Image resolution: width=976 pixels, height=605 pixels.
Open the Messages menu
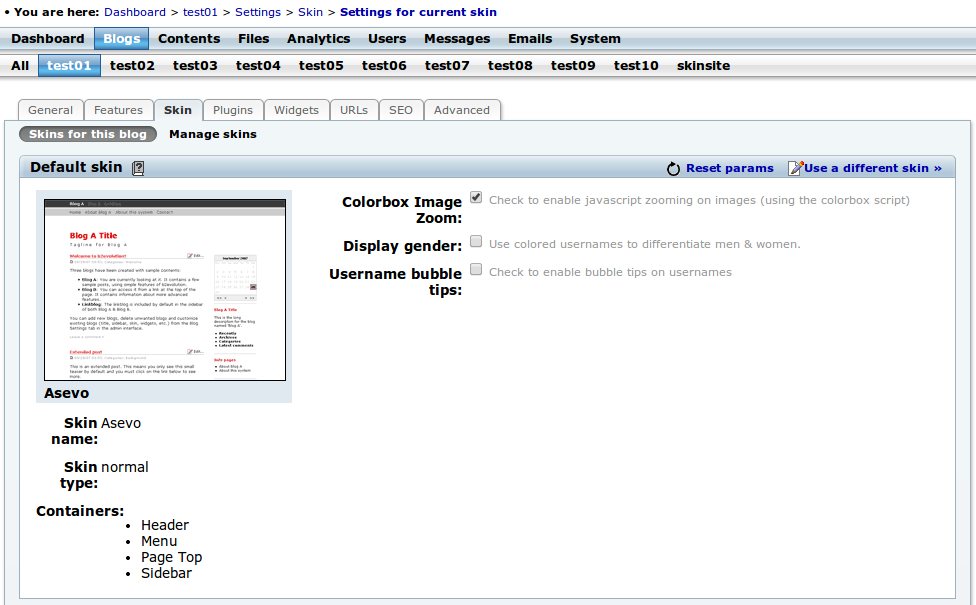(x=458, y=39)
